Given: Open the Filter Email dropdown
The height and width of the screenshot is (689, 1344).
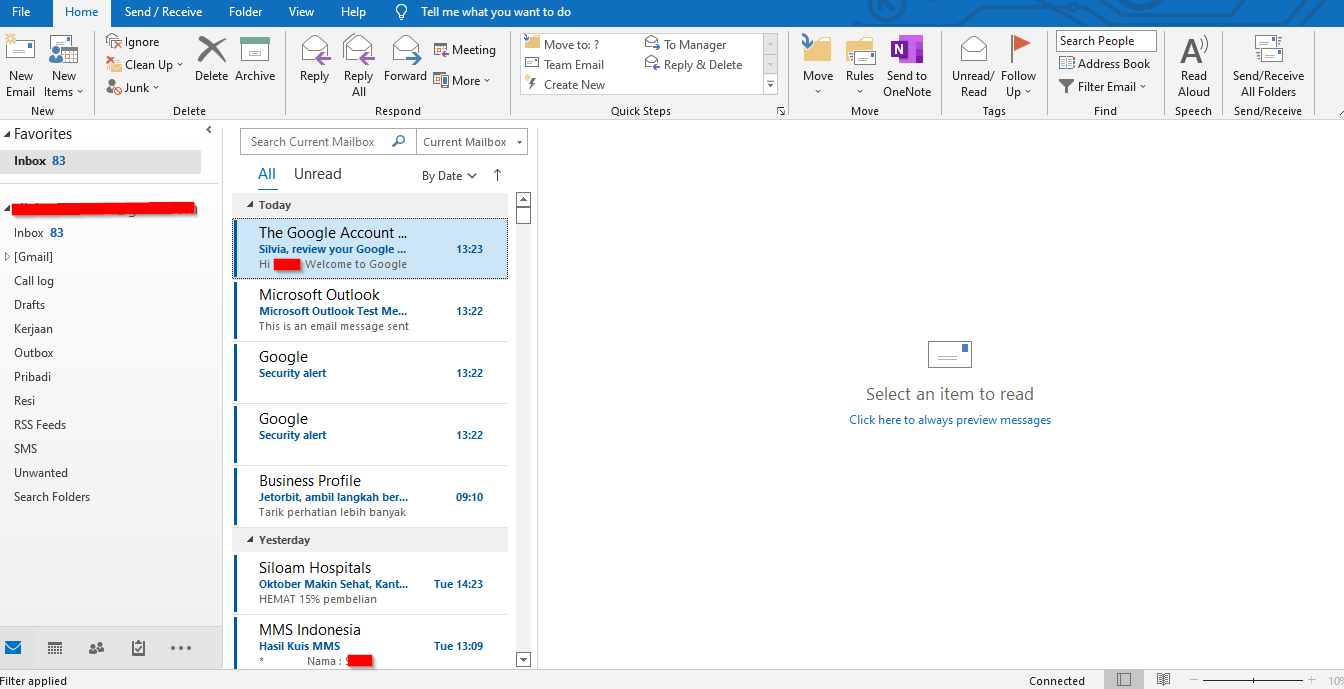Looking at the screenshot, I should coord(1102,87).
